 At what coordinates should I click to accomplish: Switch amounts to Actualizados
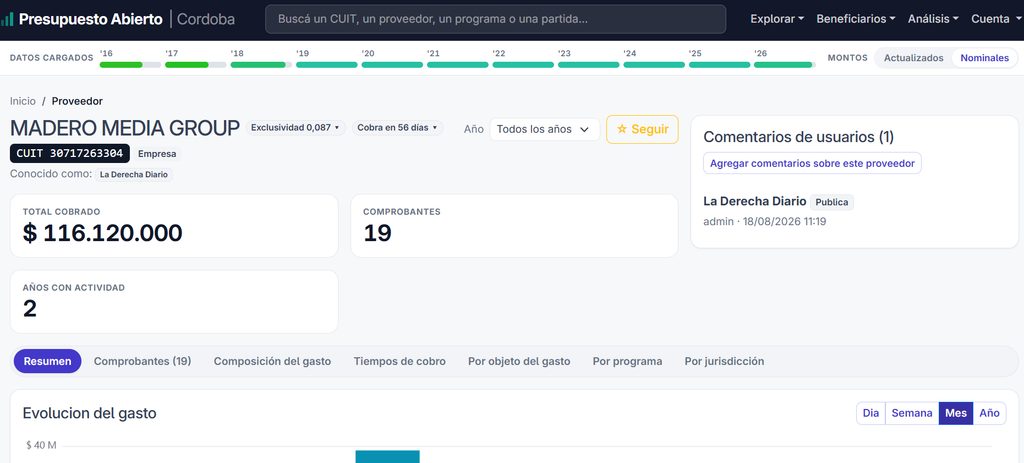pyautogui.click(x=914, y=57)
